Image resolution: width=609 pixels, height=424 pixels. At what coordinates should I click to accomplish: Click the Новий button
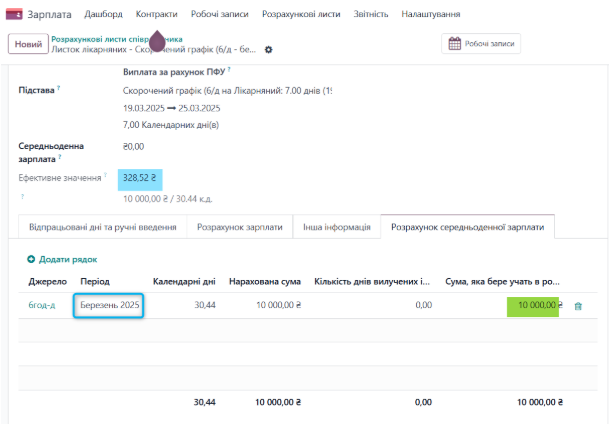[28, 44]
